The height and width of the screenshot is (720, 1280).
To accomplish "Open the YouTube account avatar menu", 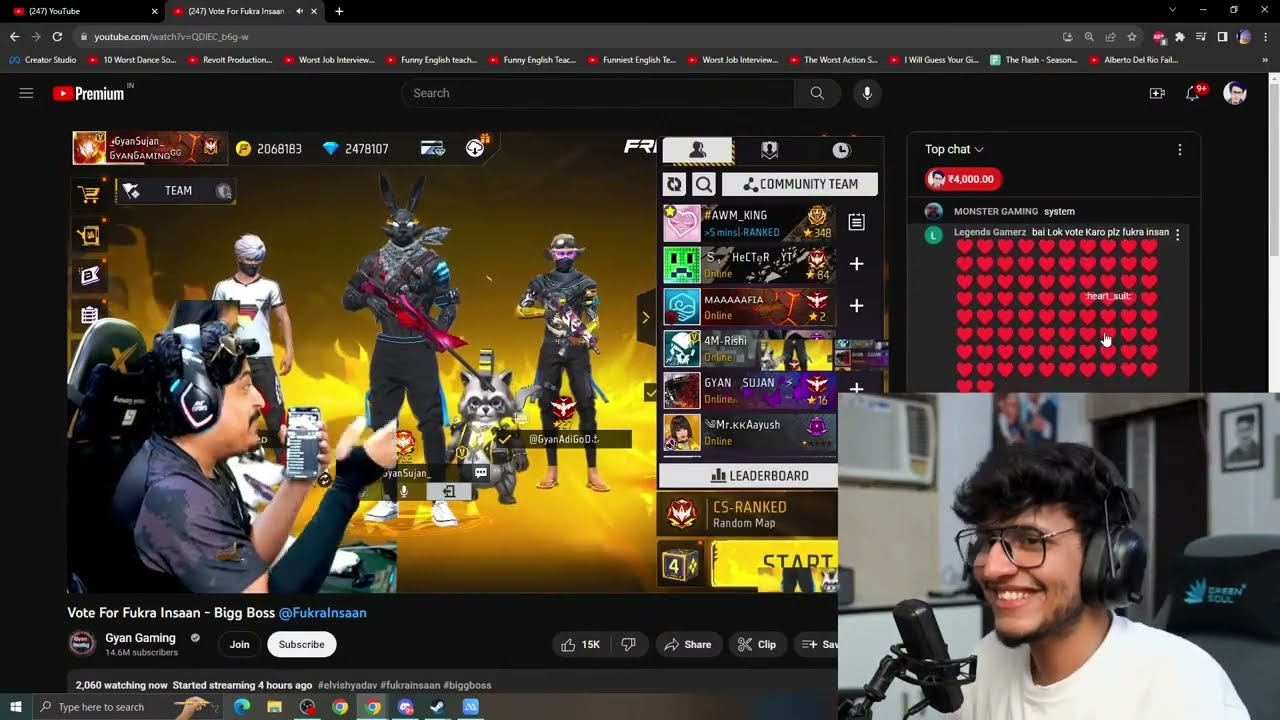I will (x=1235, y=93).
